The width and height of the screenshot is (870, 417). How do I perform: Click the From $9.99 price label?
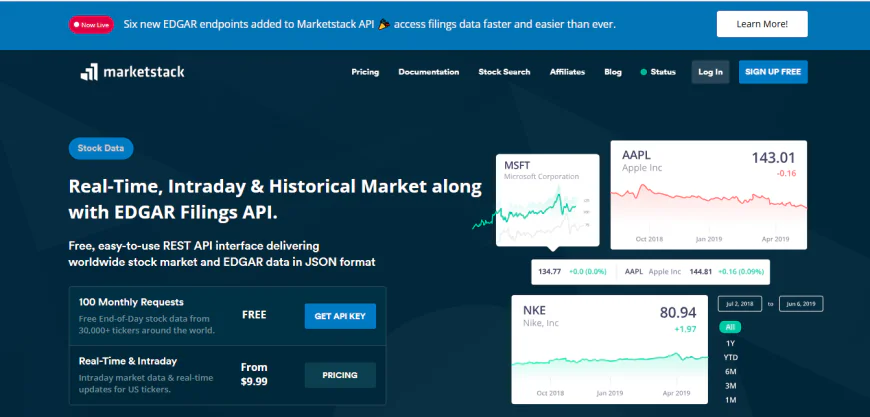pyautogui.click(x=254, y=374)
